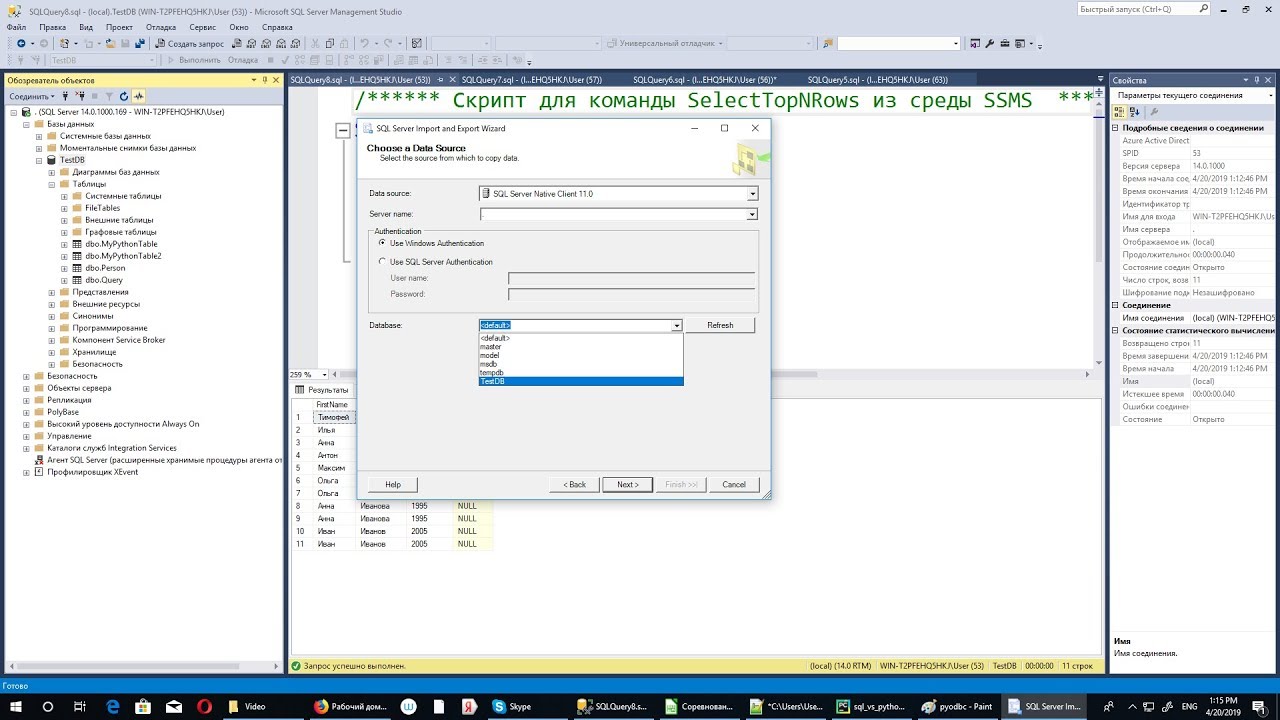This screenshot has width=1280, height=720.
Task: Open the Правка menu
Action: click(x=52, y=27)
